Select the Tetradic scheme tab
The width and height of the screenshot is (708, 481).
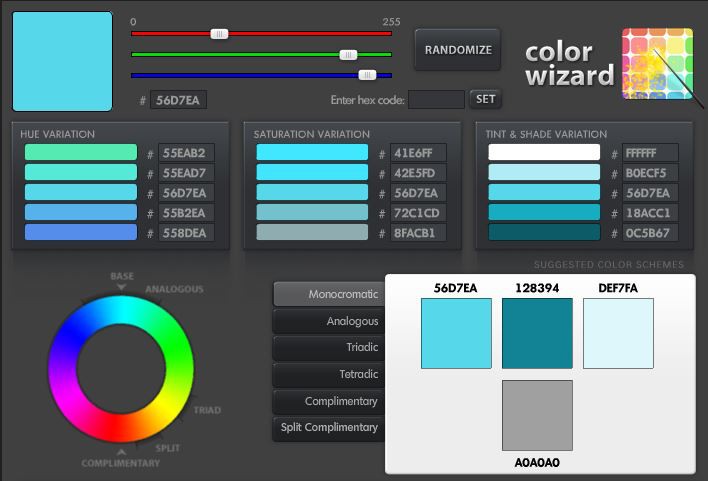pos(330,374)
